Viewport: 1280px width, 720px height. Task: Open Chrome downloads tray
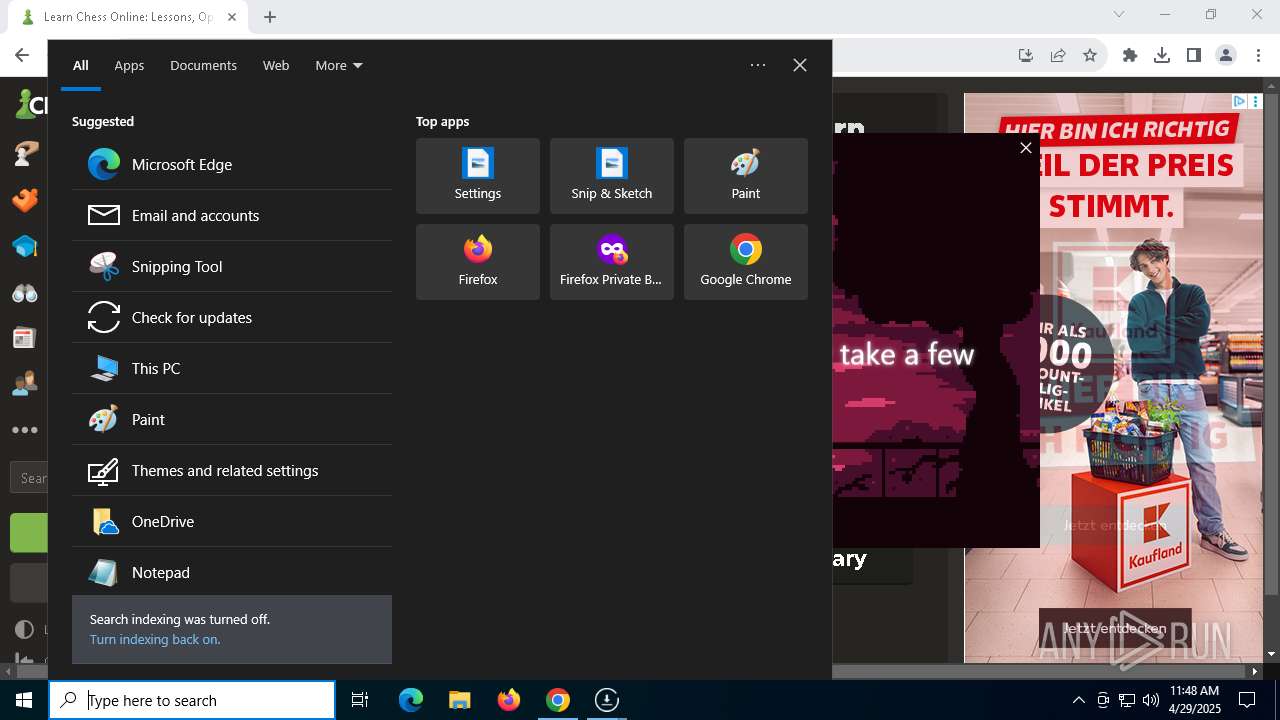(x=1162, y=56)
